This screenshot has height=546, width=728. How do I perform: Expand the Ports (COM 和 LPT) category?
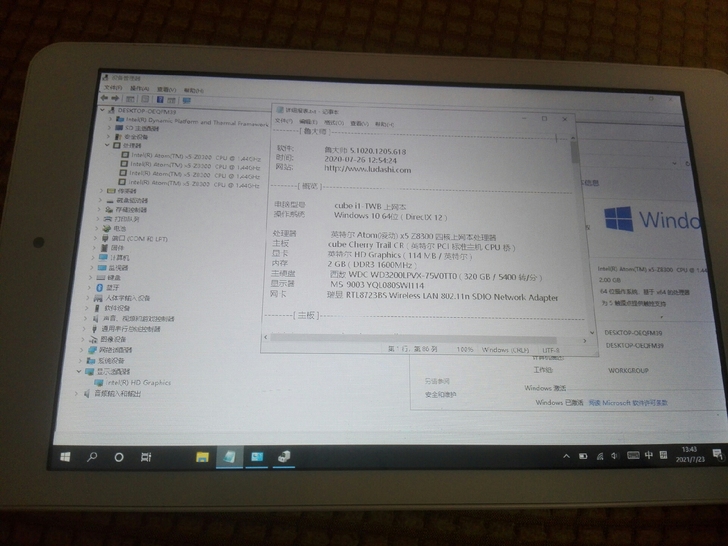pos(96,238)
